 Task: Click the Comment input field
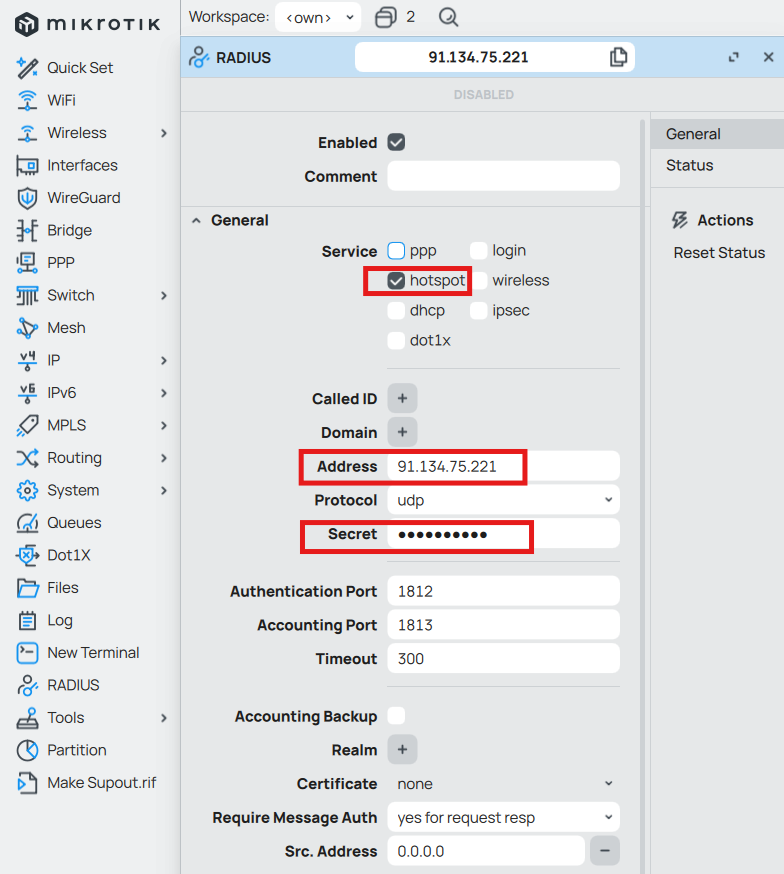pyautogui.click(x=503, y=176)
